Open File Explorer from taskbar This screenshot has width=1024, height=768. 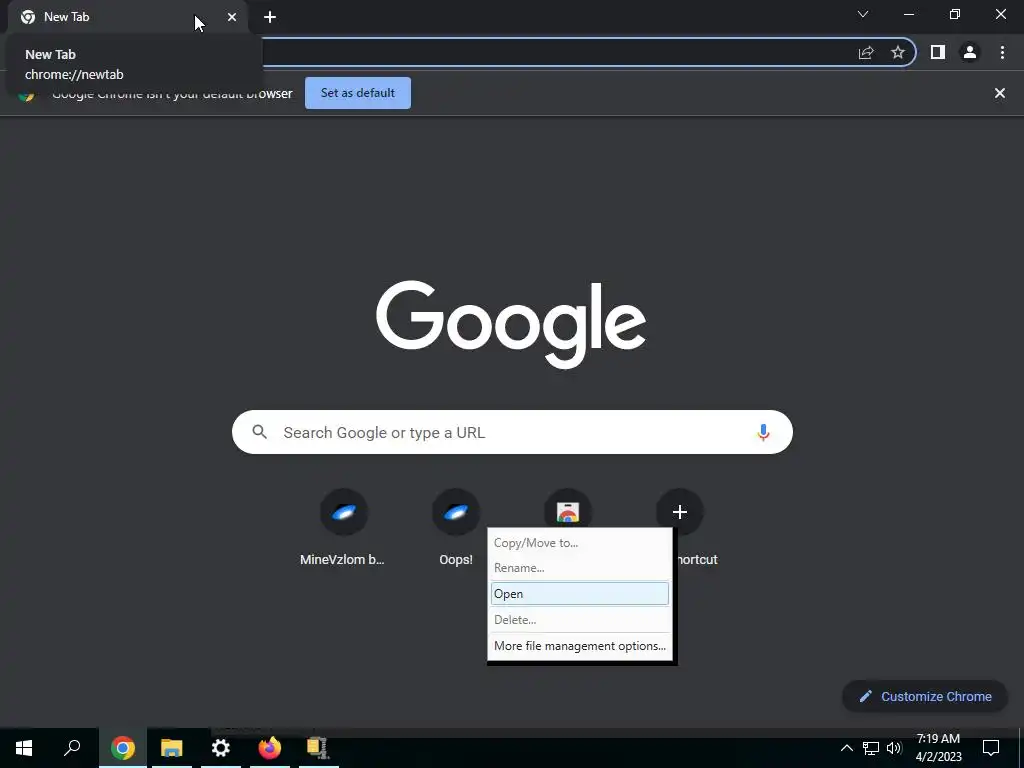point(172,748)
